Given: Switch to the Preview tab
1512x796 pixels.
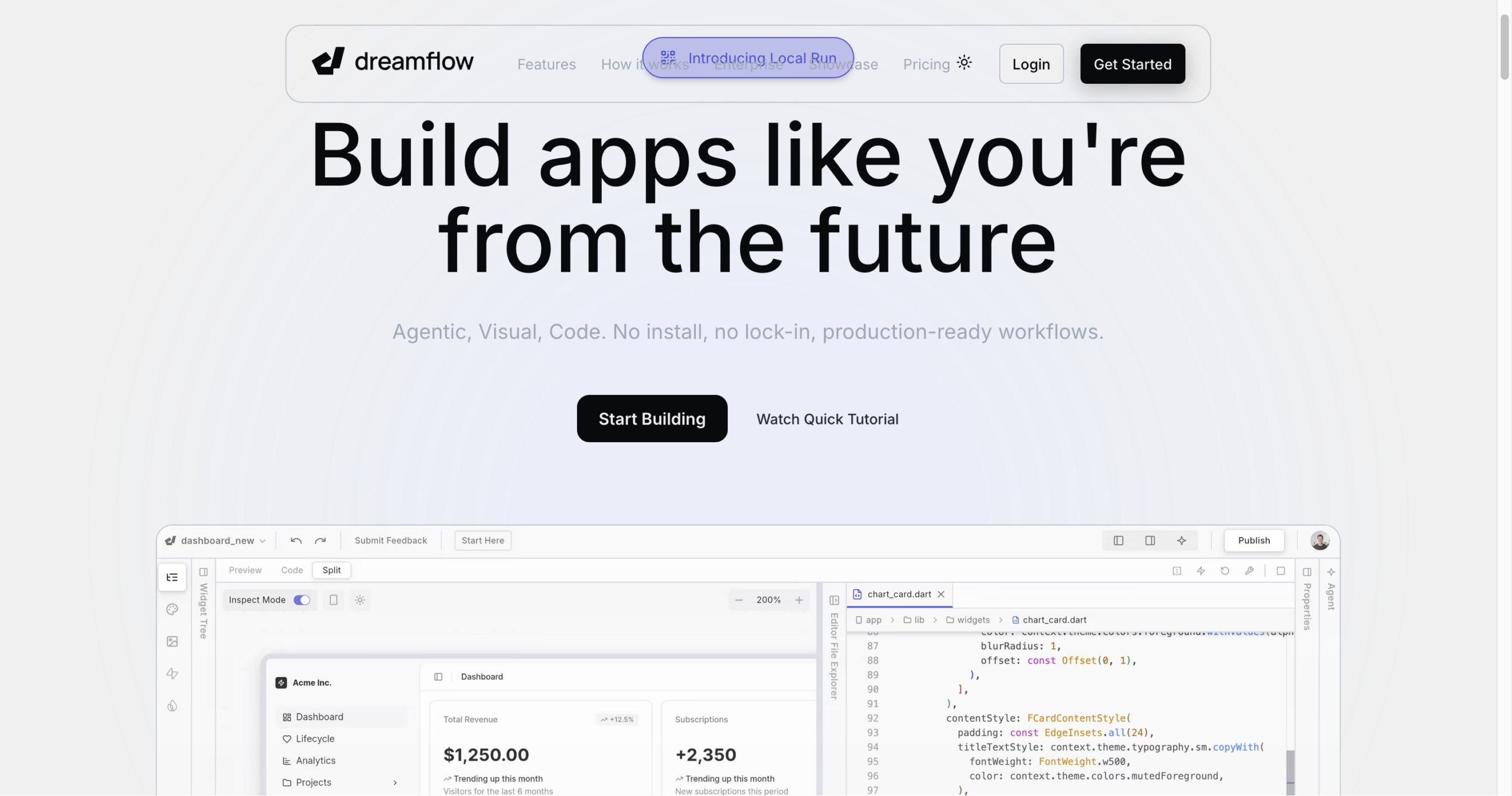Looking at the screenshot, I should coord(245,570).
